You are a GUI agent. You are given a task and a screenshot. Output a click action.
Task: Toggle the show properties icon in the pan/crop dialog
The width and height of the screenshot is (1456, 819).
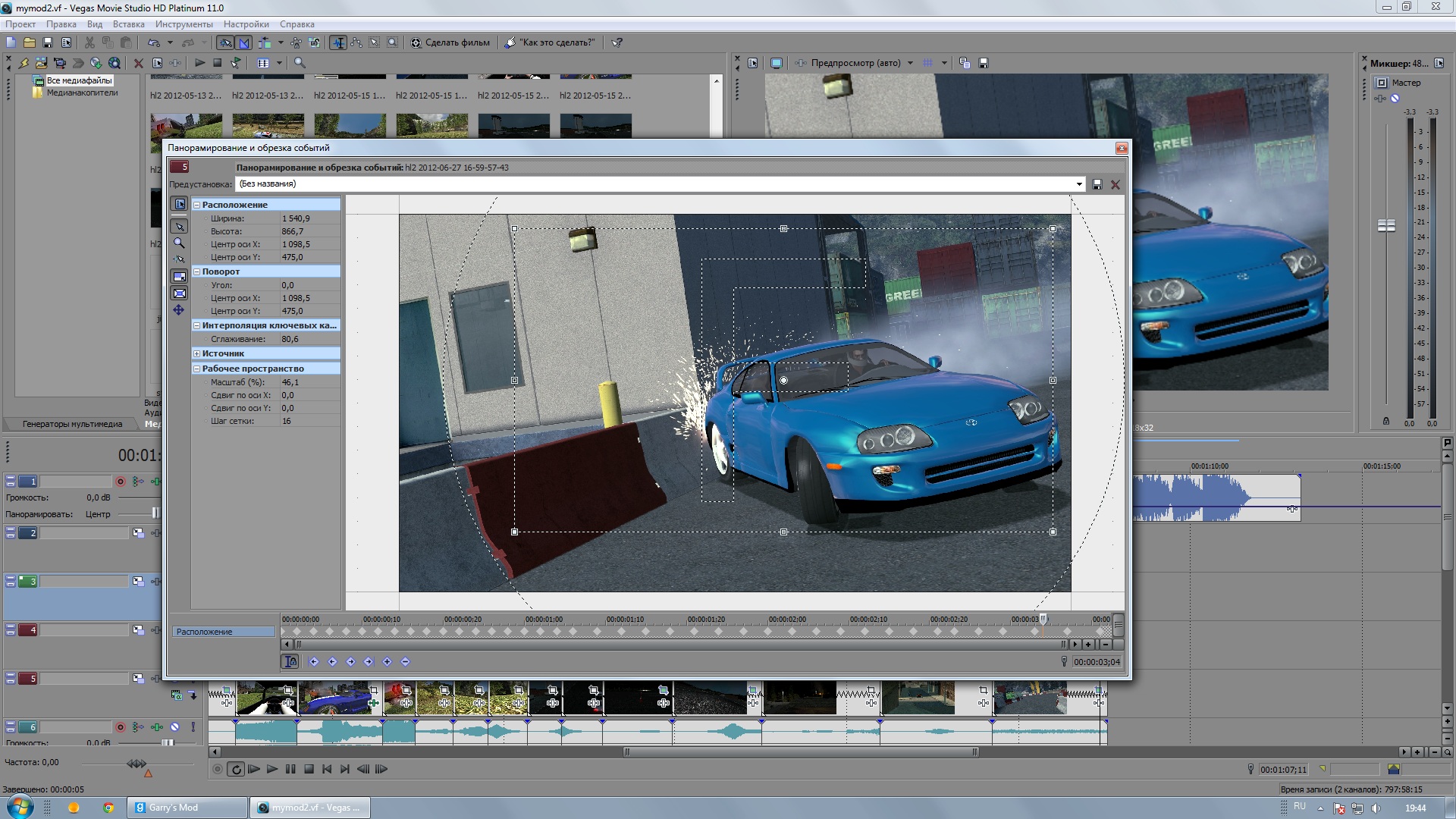179,204
